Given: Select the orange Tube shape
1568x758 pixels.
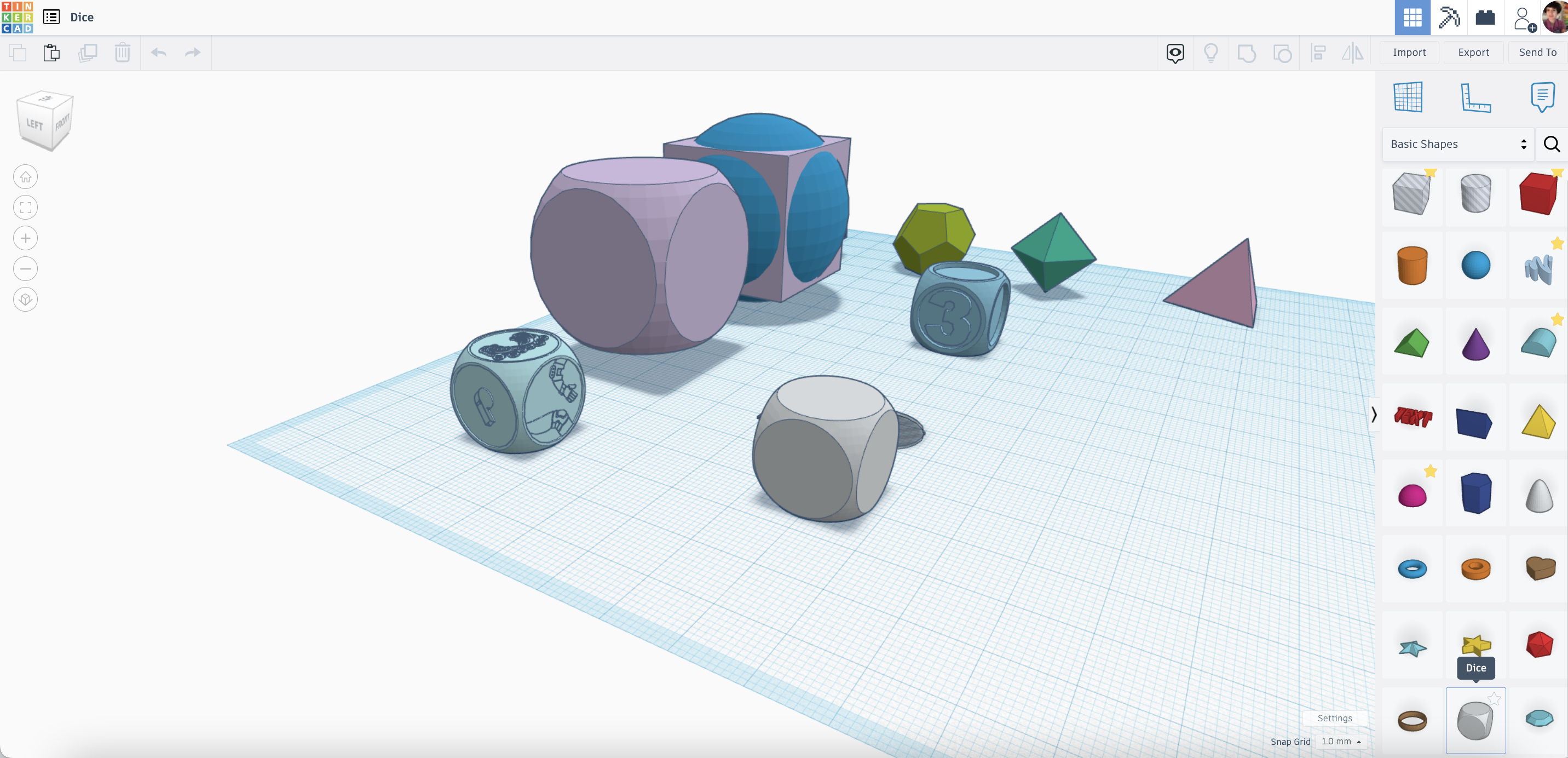Looking at the screenshot, I should 1475,569.
